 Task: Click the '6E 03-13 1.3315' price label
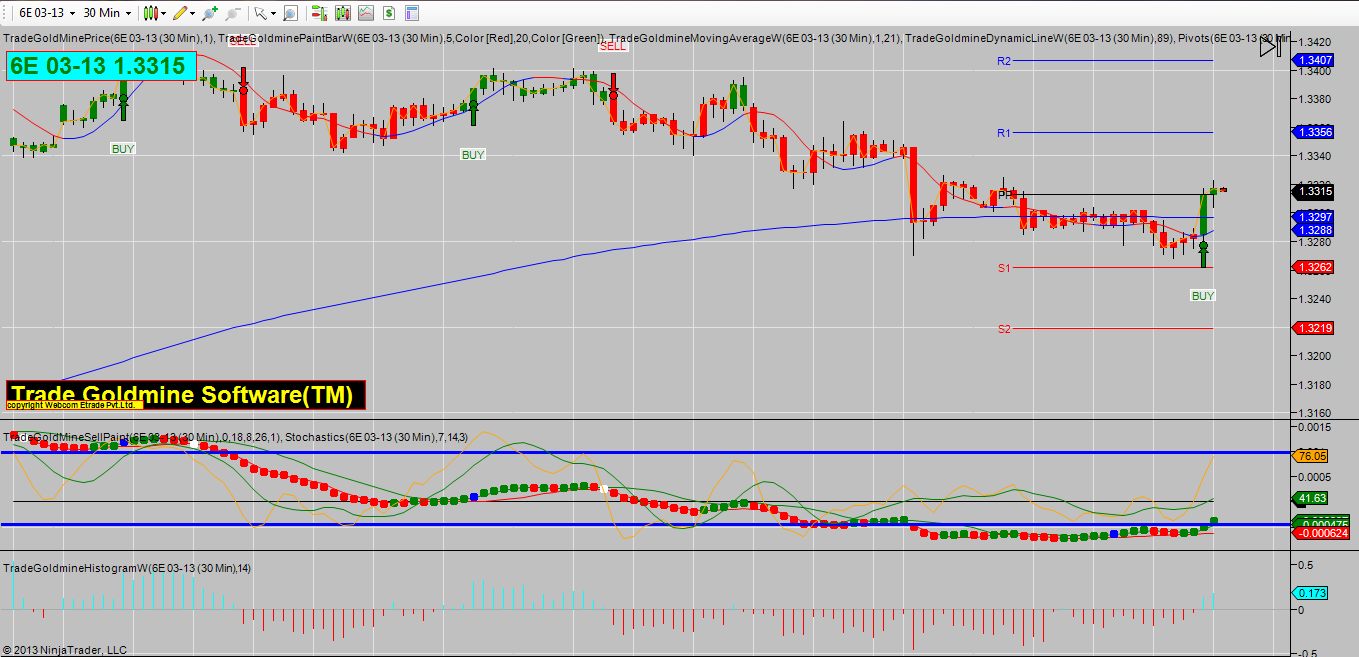102,67
